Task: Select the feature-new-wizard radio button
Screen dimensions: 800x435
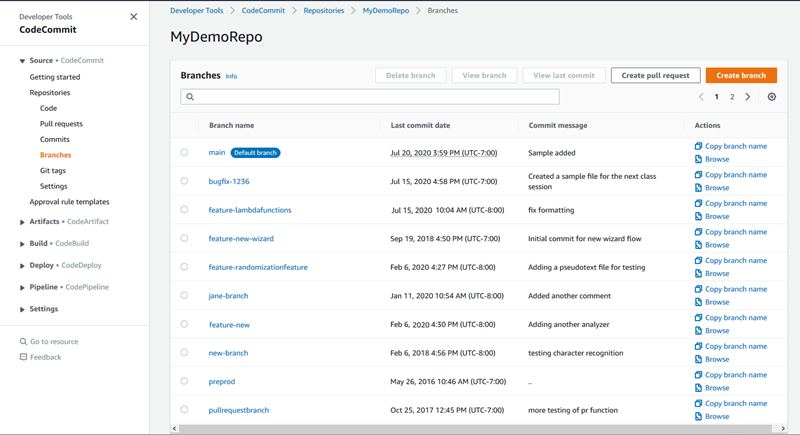Action: (184, 239)
